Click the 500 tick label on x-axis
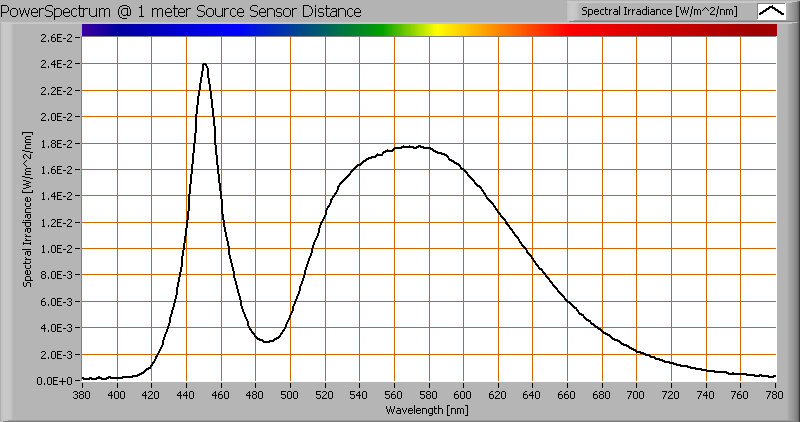Image resolution: width=800 pixels, height=422 pixels. click(x=290, y=395)
